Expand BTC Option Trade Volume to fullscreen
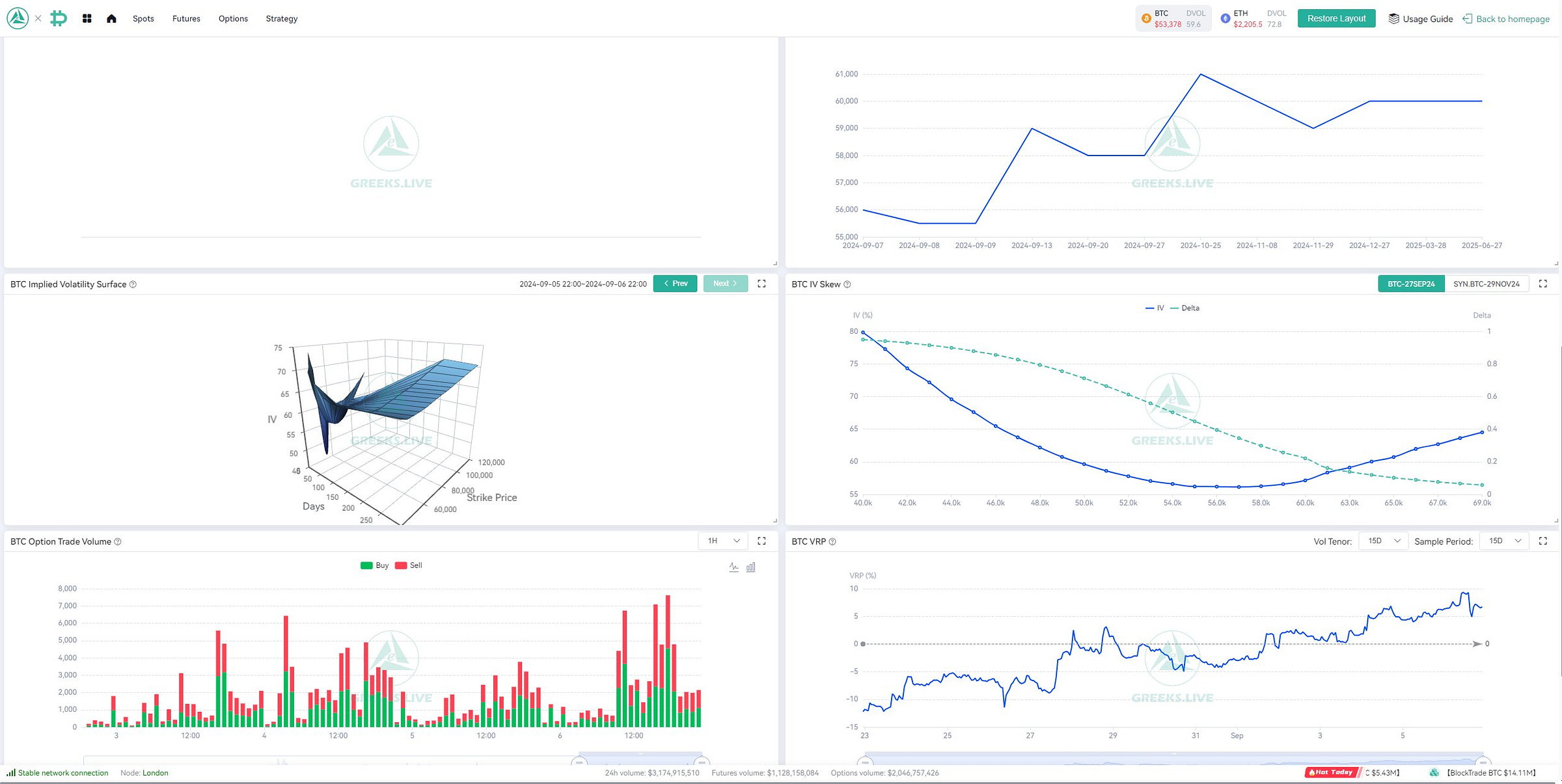 (x=761, y=541)
